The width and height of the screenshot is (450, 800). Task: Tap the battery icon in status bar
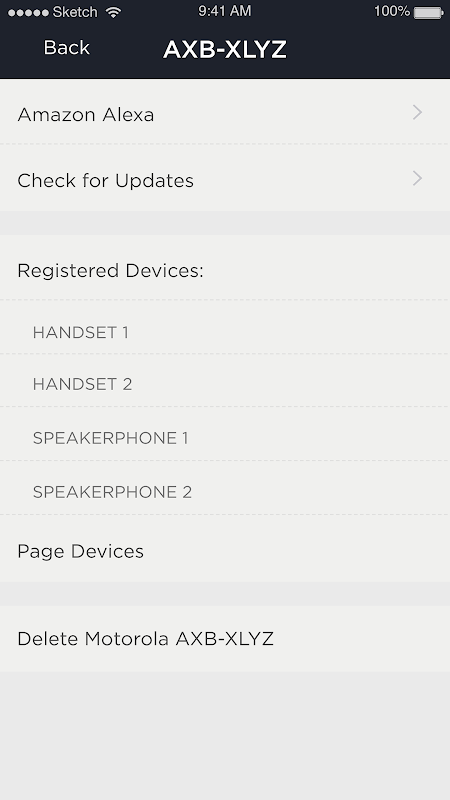429,12
